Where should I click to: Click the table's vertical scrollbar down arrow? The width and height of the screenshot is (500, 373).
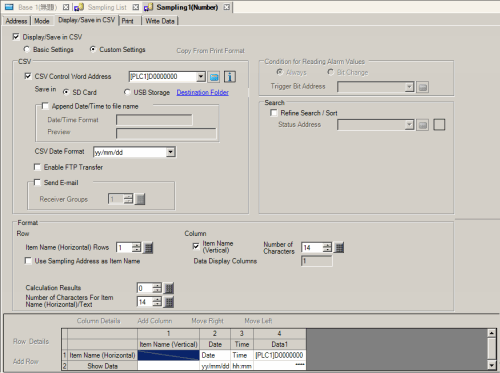pos(492,365)
